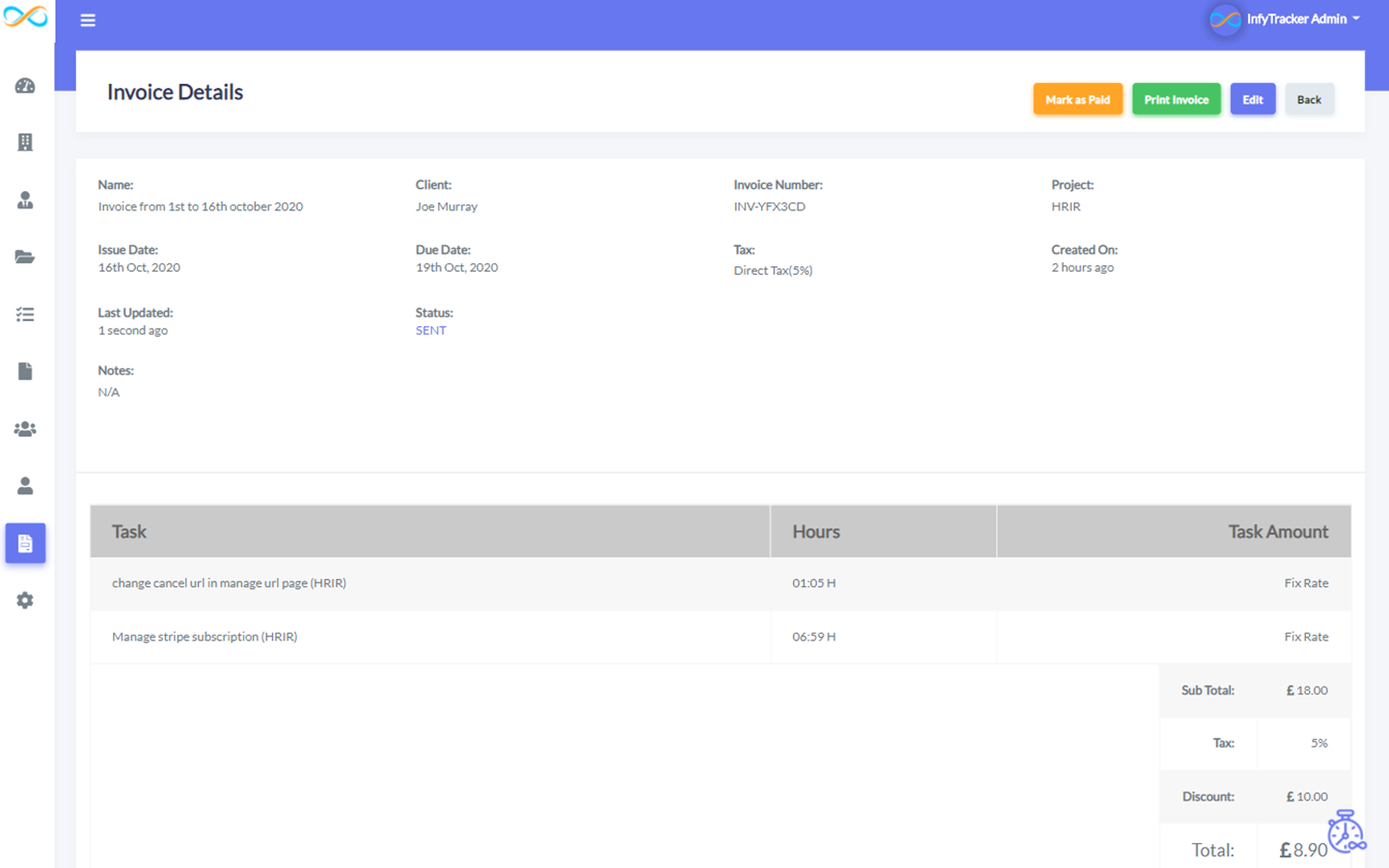Open the building icon in sidebar
Screen dimensions: 1389x868
click(x=25, y=143)
